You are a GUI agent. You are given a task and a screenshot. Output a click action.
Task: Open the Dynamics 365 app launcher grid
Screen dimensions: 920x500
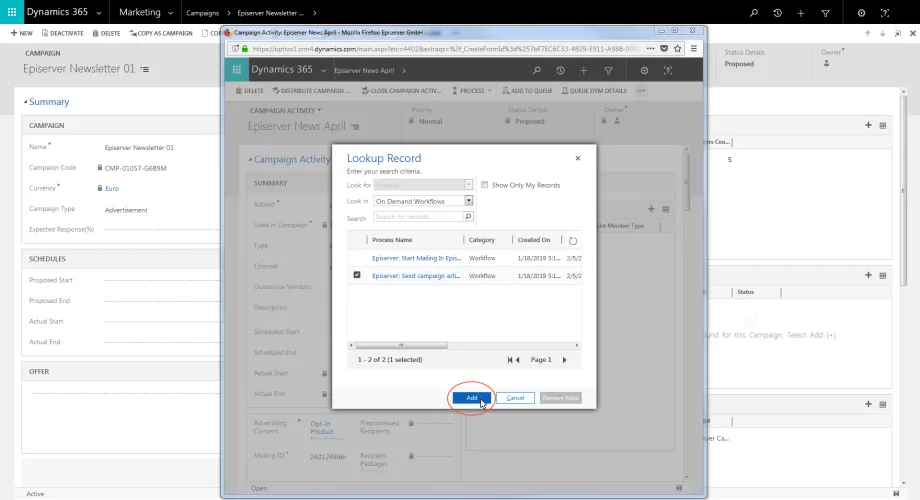pyautogui.click(x=12, y=12)
